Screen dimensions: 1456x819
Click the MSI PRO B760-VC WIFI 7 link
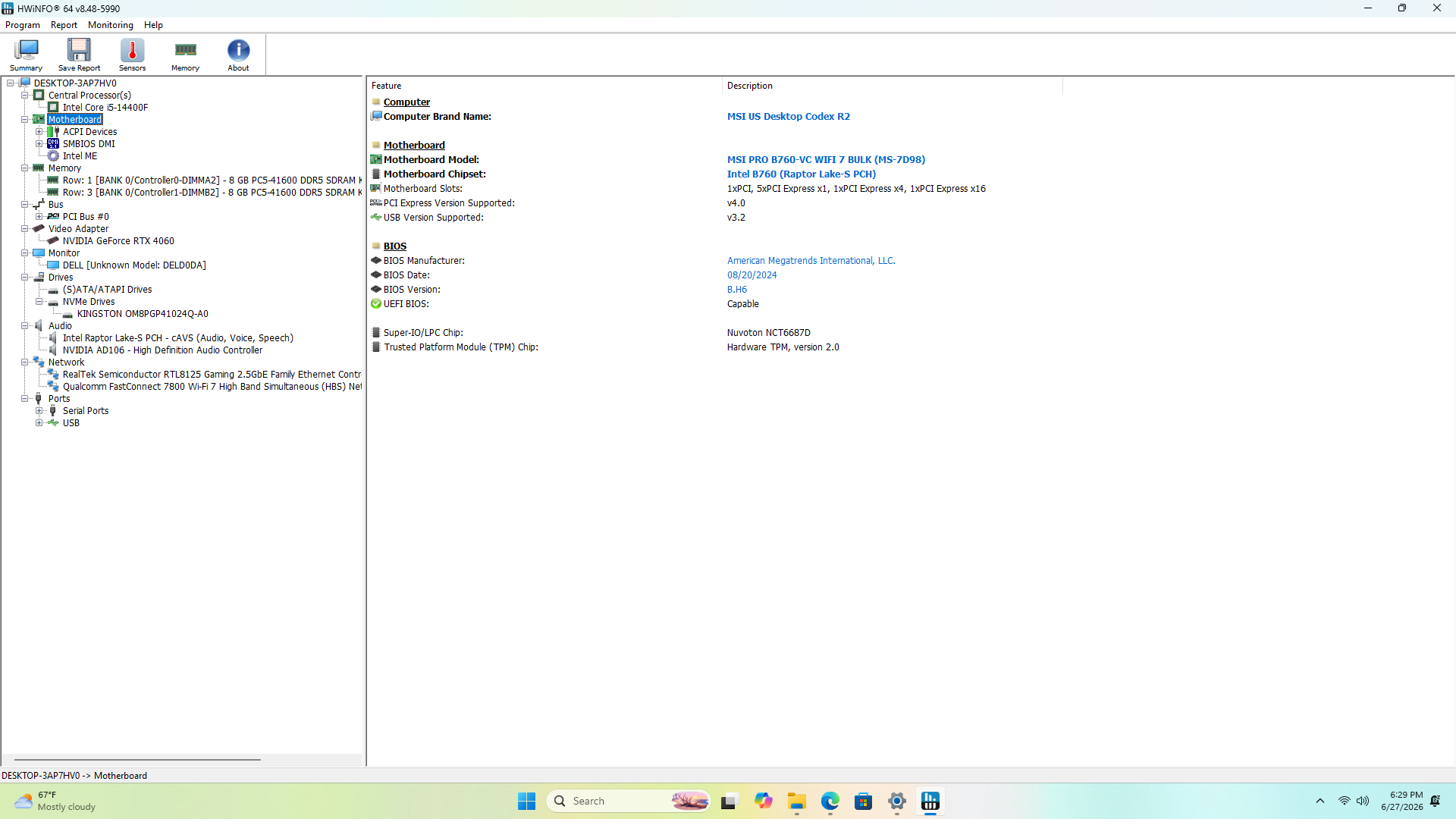826,160
